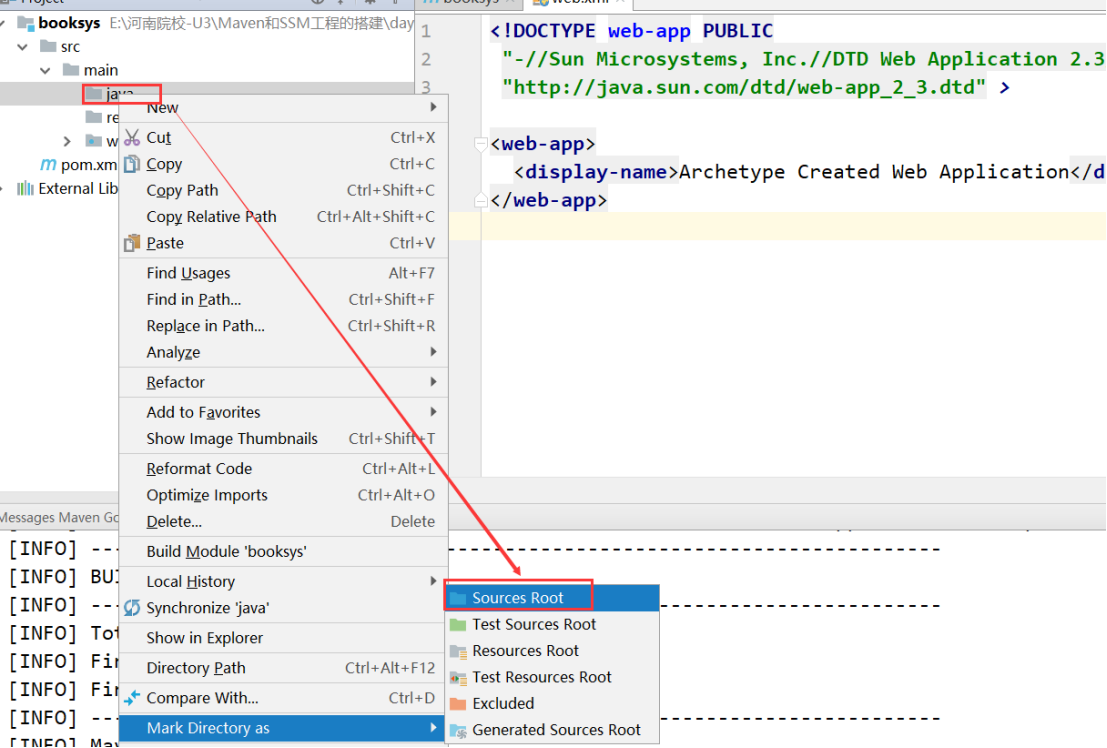The width and height of the screenshot is (1107, 748).
Task: Click the Copy clipboard icon
Action: click(x=132, y=164)
